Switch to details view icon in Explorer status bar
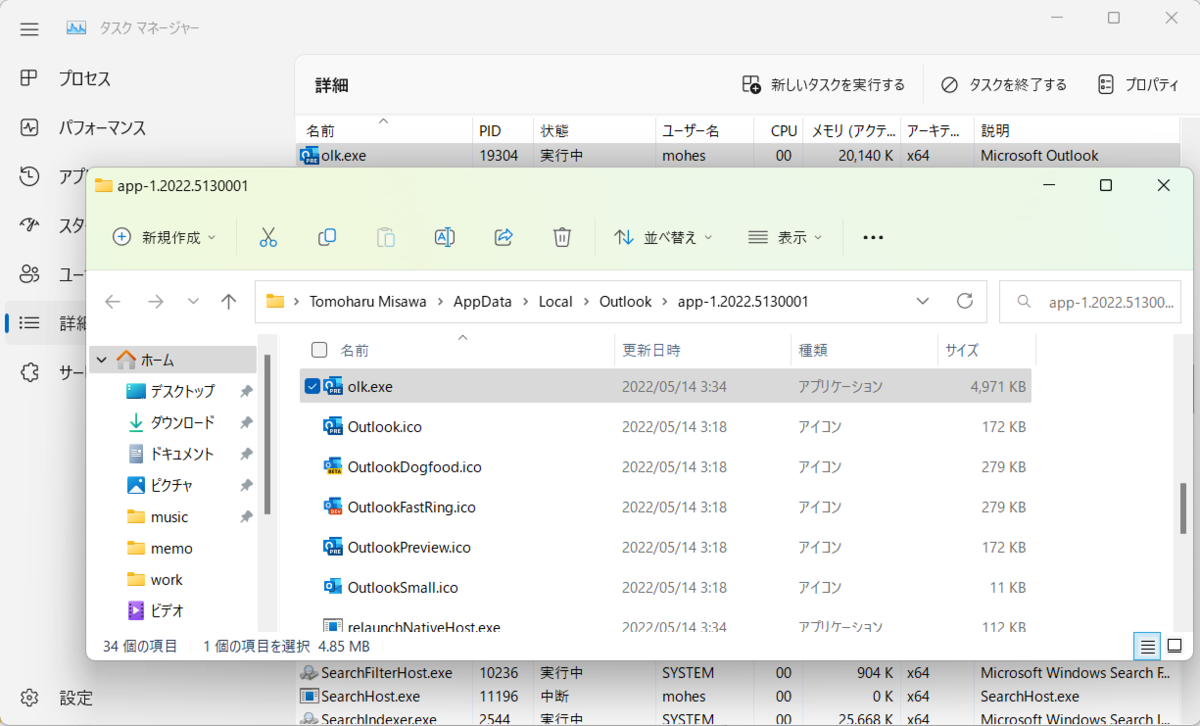 [x=1148, y=646]
